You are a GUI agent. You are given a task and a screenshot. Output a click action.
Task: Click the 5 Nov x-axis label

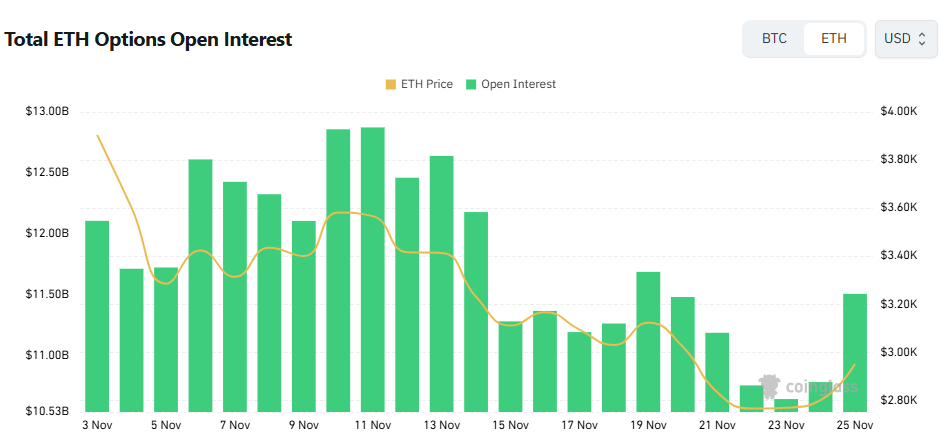(x=166, y=425)
